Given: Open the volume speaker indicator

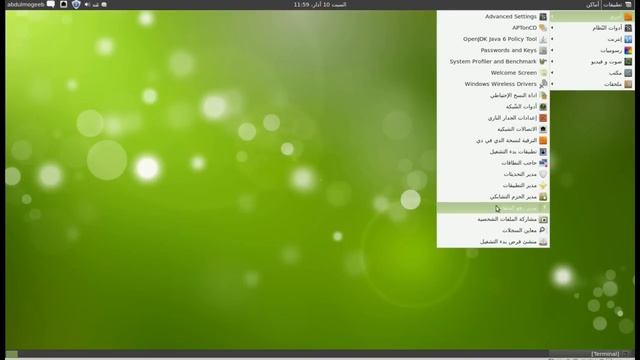Looking at the screenshot, I should [x=87, y=4].
